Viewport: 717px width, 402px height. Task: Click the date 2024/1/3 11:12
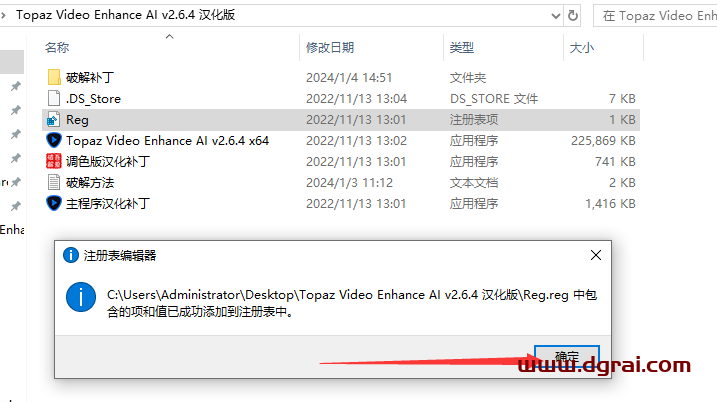[x=349, y=183]
